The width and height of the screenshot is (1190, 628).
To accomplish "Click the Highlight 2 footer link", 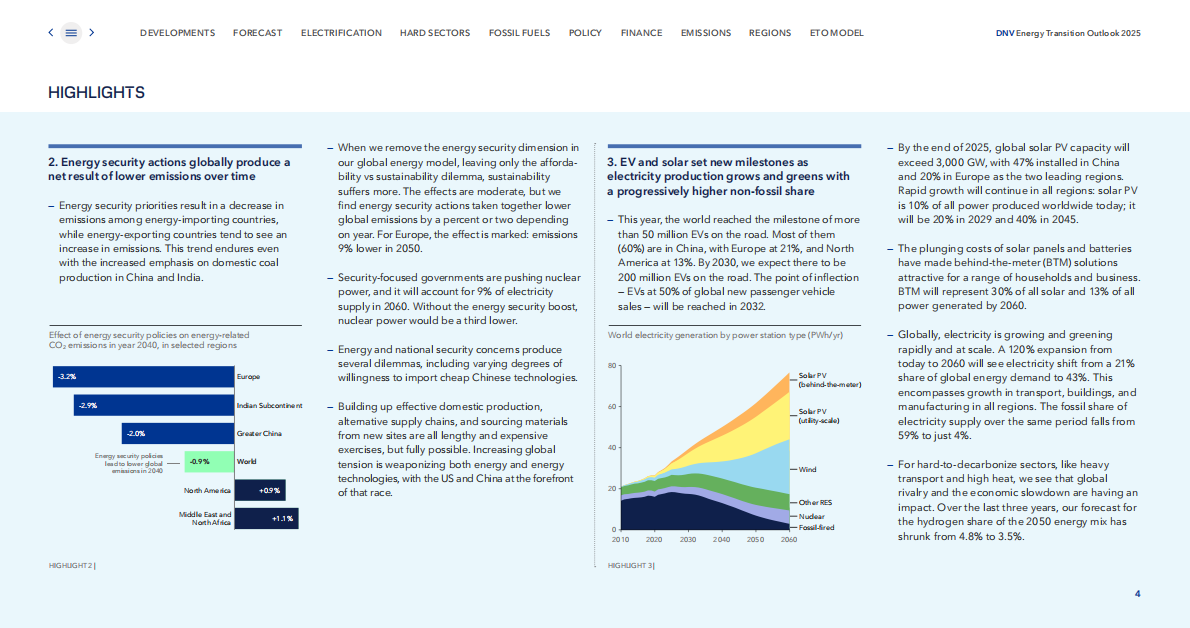I will 72,566.
